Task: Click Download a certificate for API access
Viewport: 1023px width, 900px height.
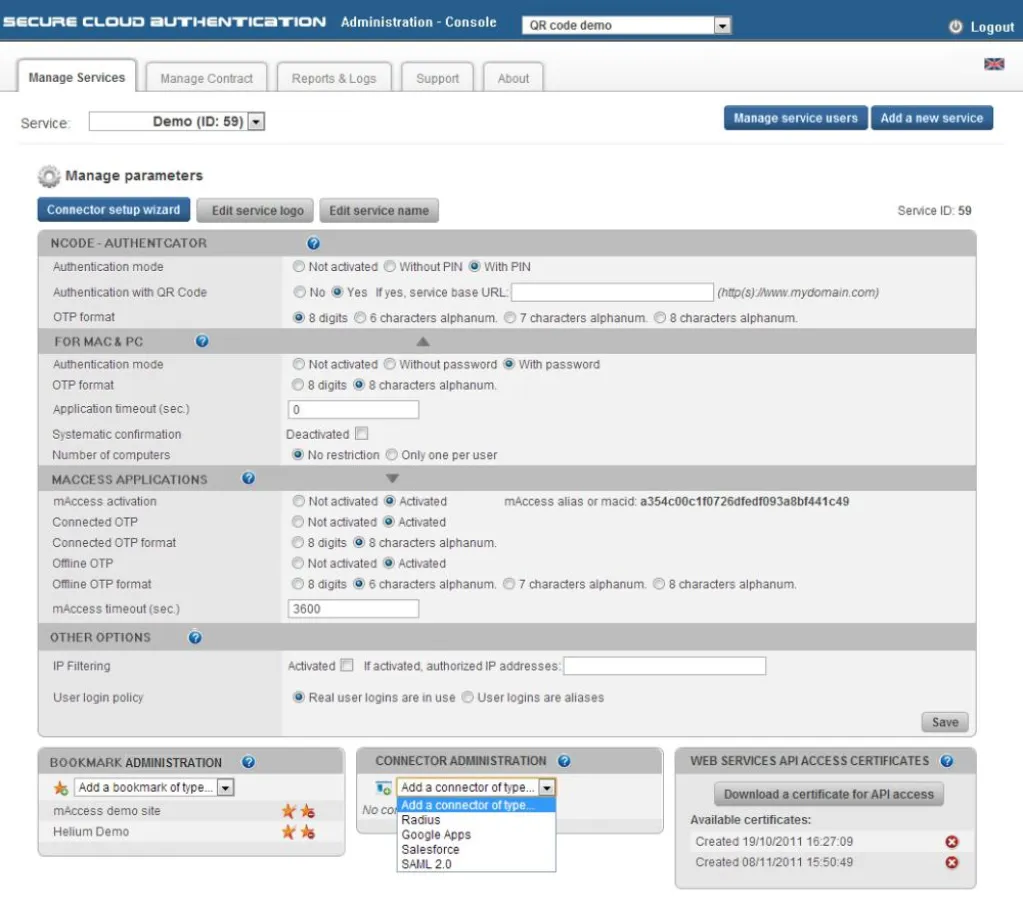Action: 828,794
